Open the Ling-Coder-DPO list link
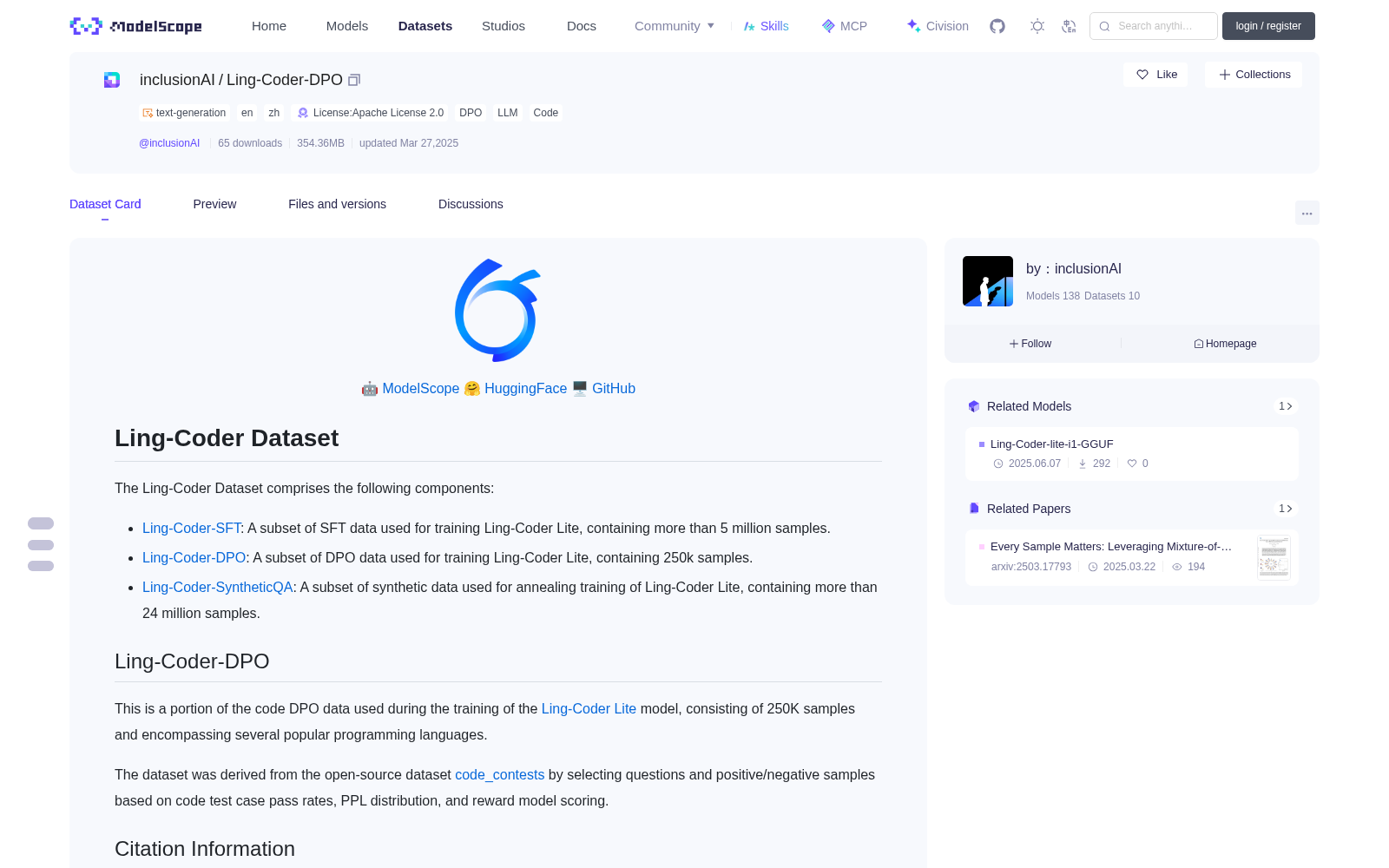The width and height of the screenshot is (1389, 868). 194,558
